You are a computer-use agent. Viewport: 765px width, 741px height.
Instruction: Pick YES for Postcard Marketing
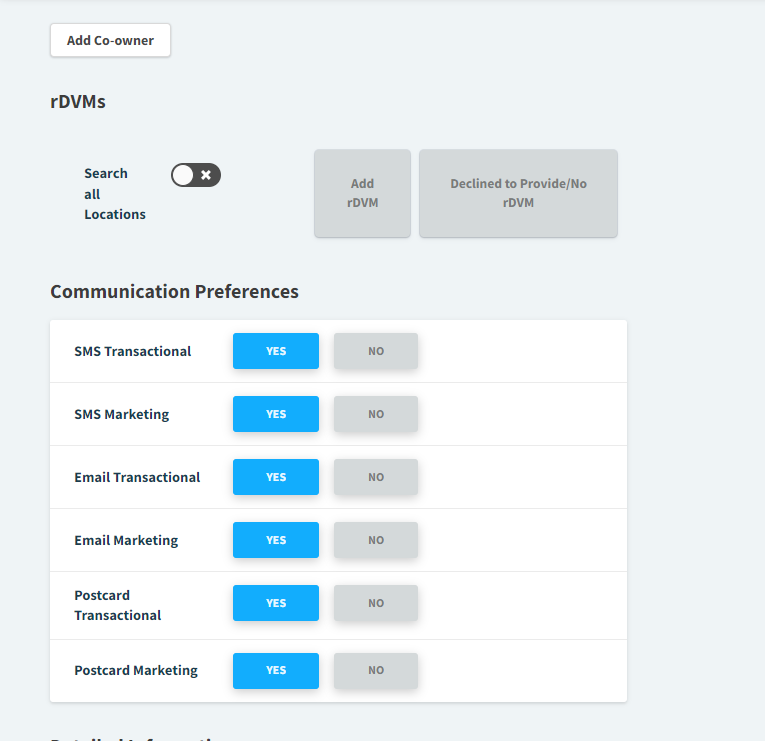276,670
